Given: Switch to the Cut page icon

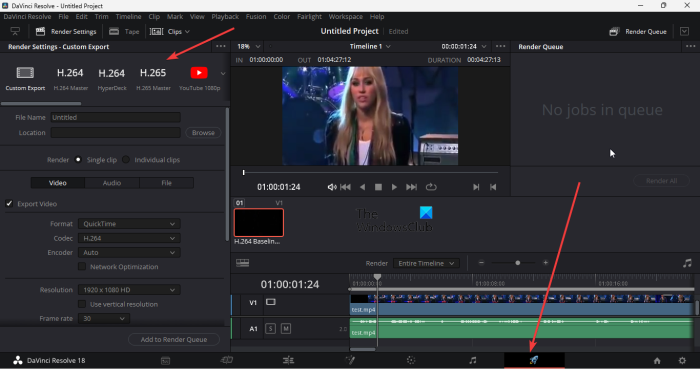Looking at the screenshot, I should click(227, 360).
